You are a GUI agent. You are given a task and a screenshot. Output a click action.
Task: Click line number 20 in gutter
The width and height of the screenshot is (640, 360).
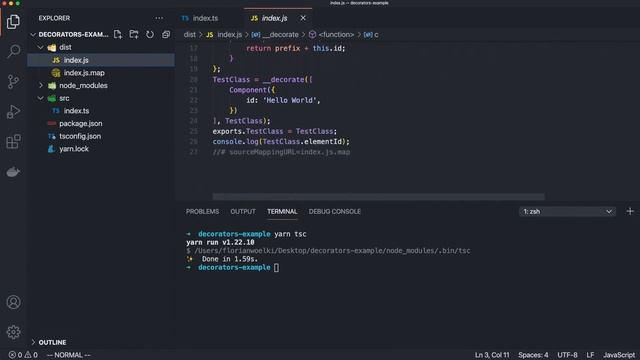(x=193, y=80)
